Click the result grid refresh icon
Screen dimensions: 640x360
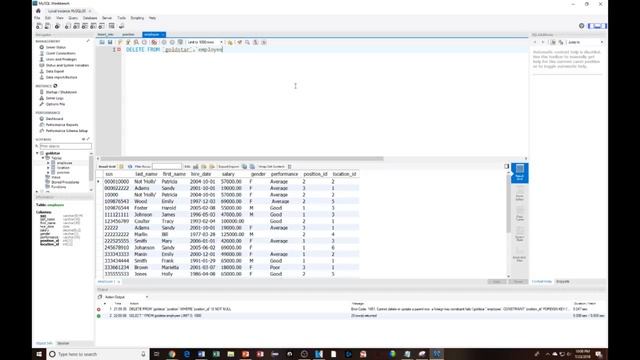[130, 167]
